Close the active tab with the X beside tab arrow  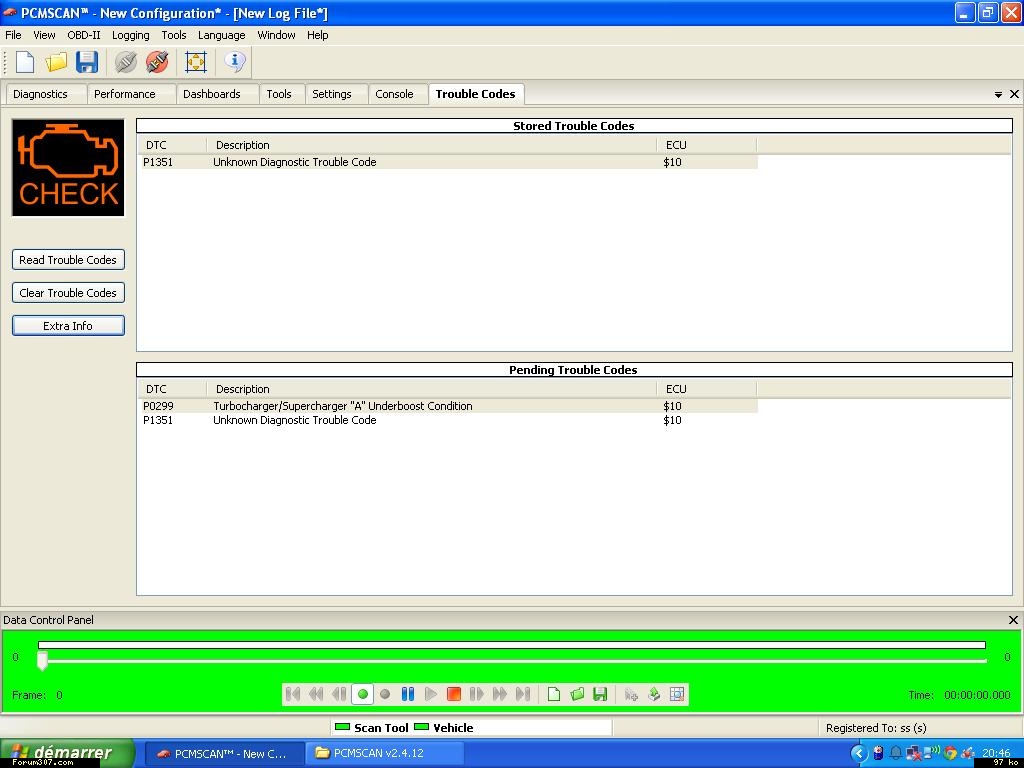[x=1014, y=94]
